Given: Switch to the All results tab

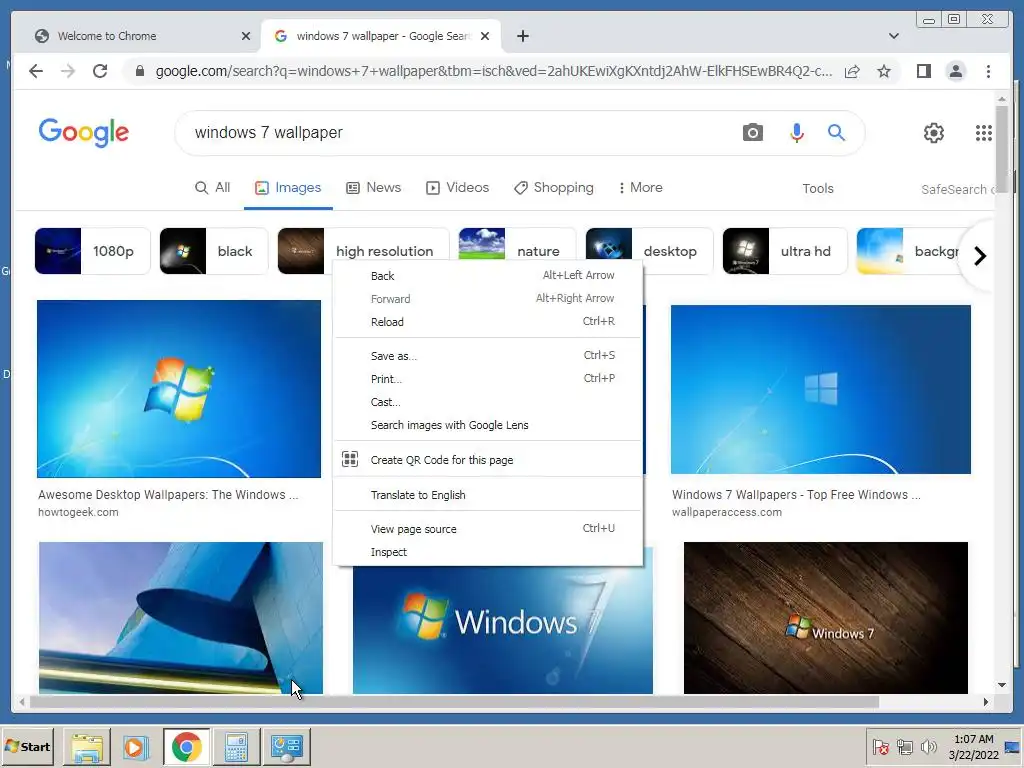Looking at the screenshot, I should coord(213,187).
